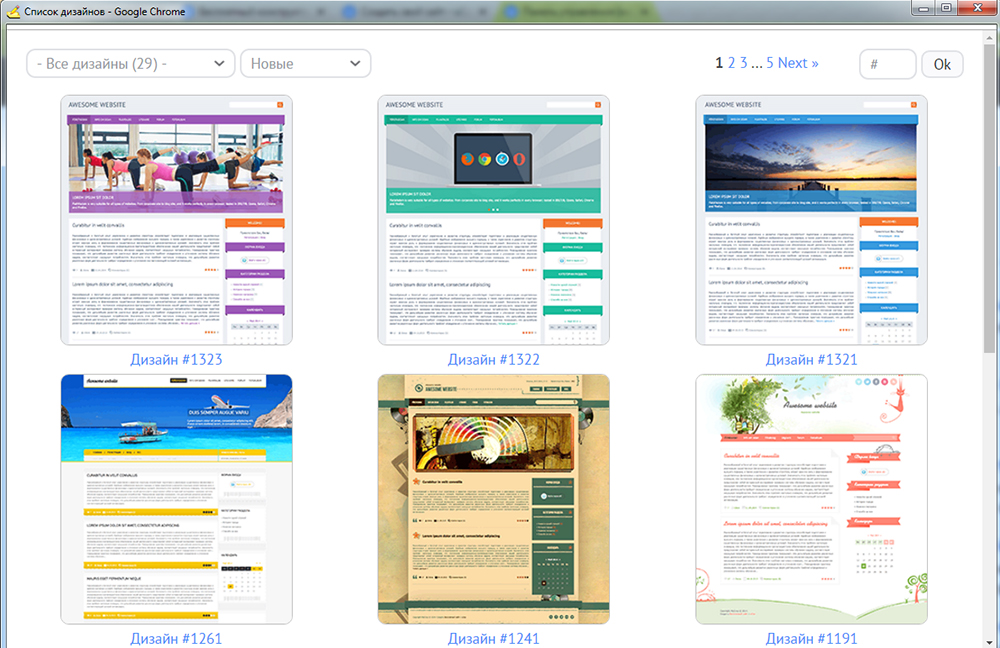Open the 'Все дизайны (29)' dropdown

click(x=130, y=64)
